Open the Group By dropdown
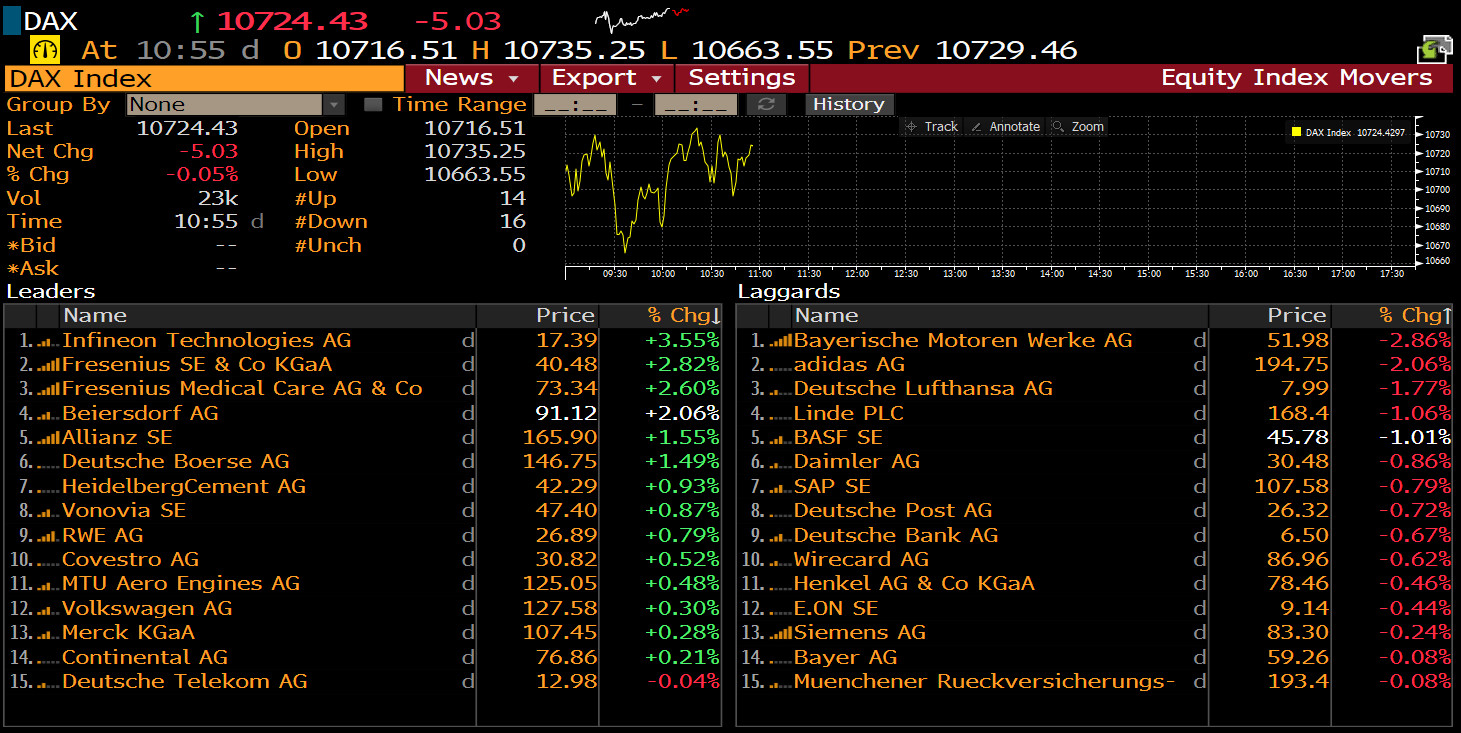1461x733 pixels. click(x=236, y=104)
